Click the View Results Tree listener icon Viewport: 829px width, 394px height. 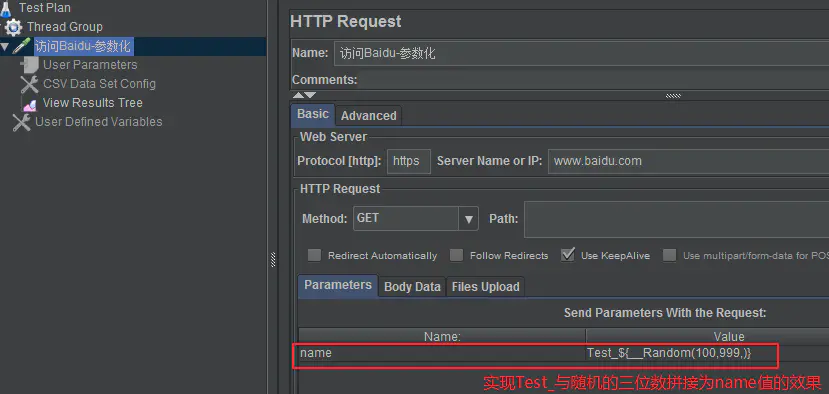[30, 103]
